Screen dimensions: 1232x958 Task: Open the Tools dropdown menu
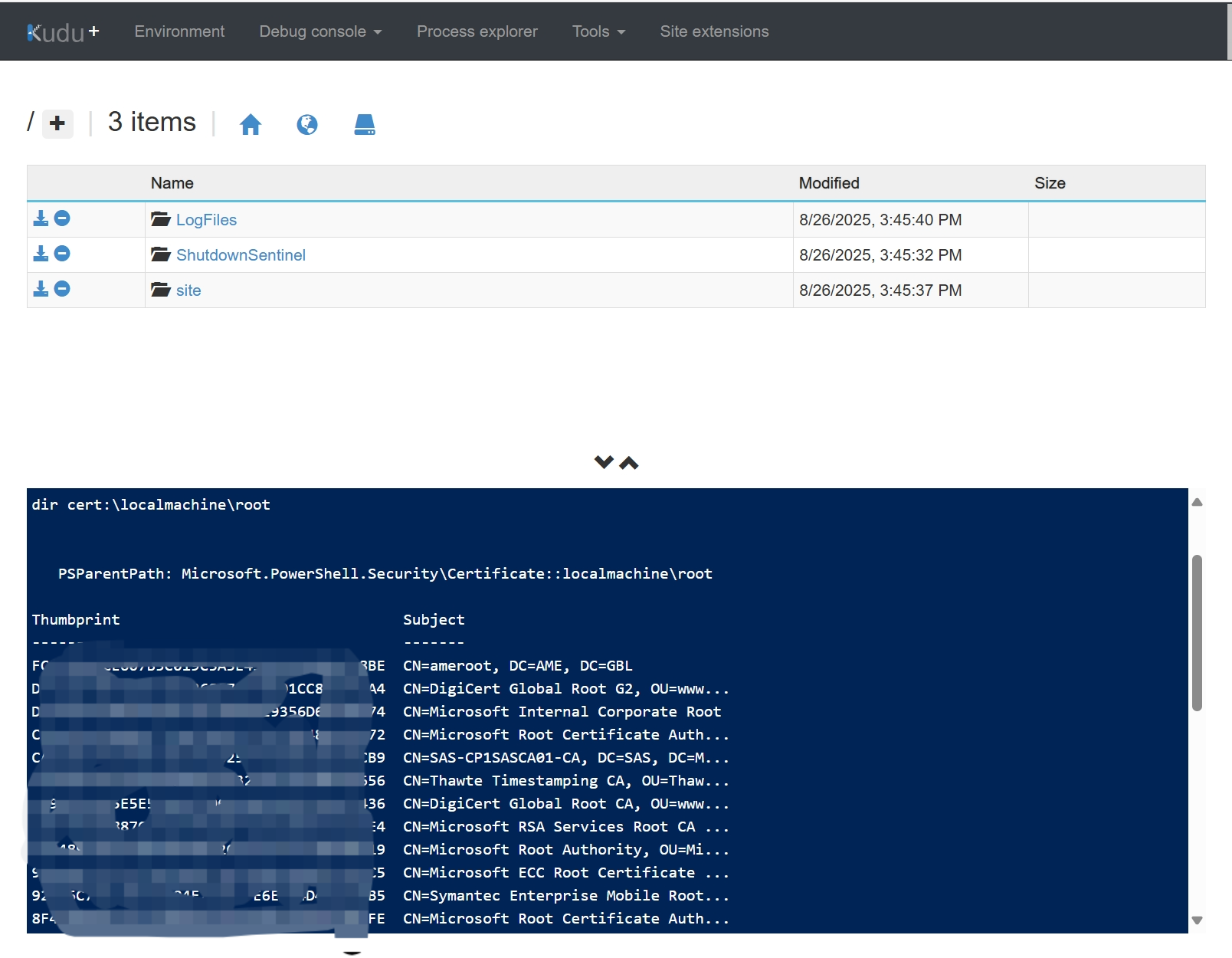[x=599, y=31]
